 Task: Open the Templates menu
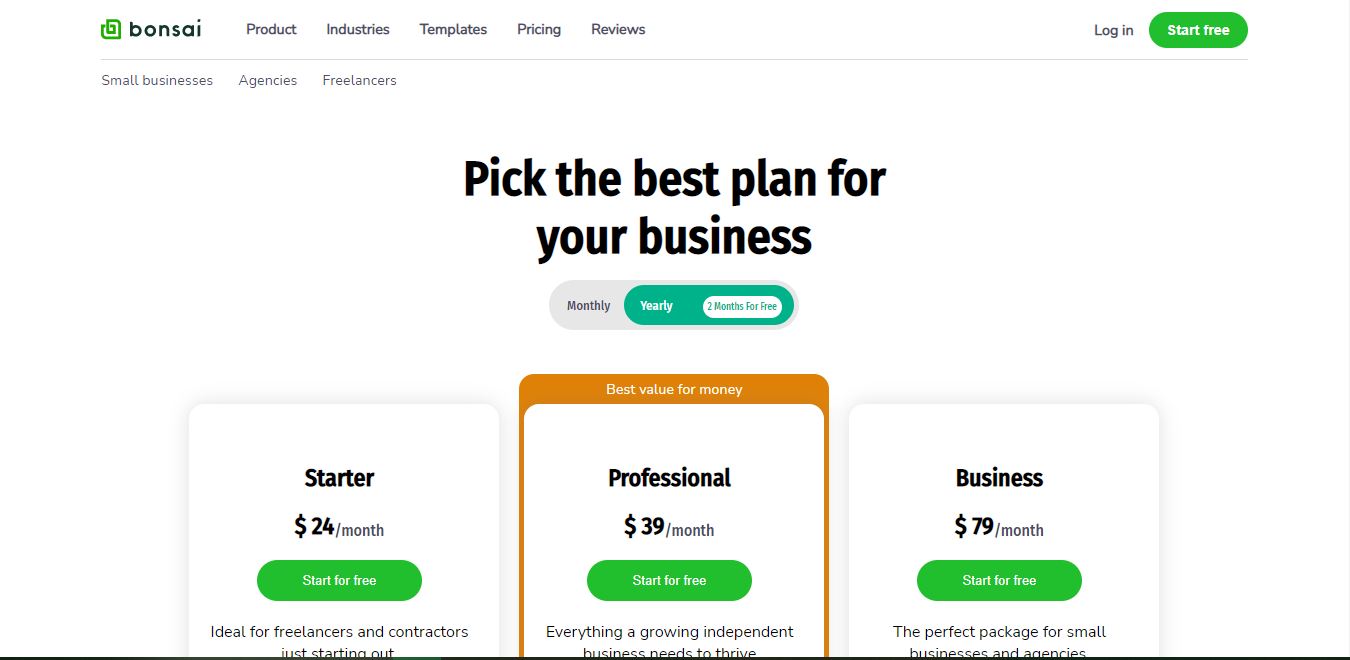click(453, 29)
